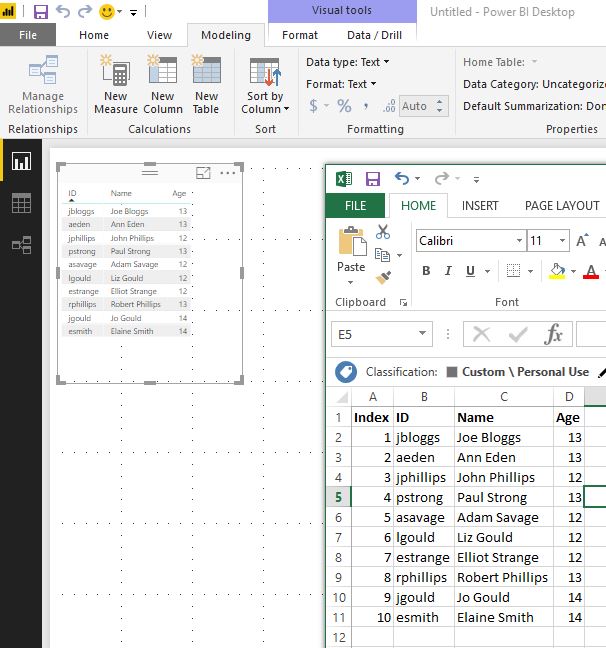The width and height of the screenshot is (606, 648).
Task: Increase font size in Excel
Action: tap(582, 241)
